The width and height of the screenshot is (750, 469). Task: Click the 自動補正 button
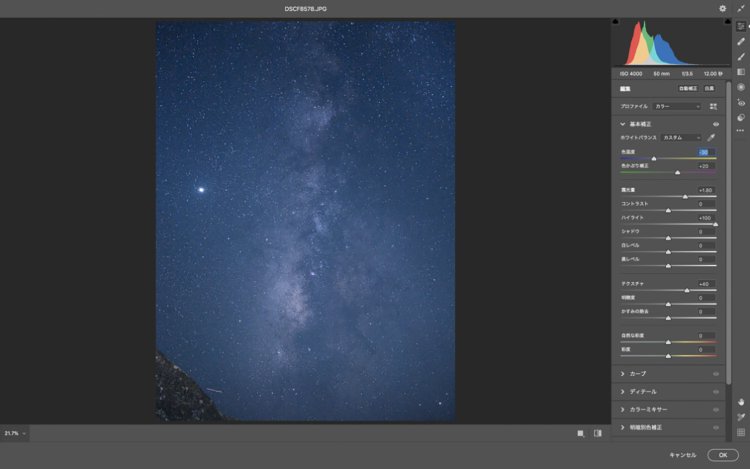click(x=688, y=89)
